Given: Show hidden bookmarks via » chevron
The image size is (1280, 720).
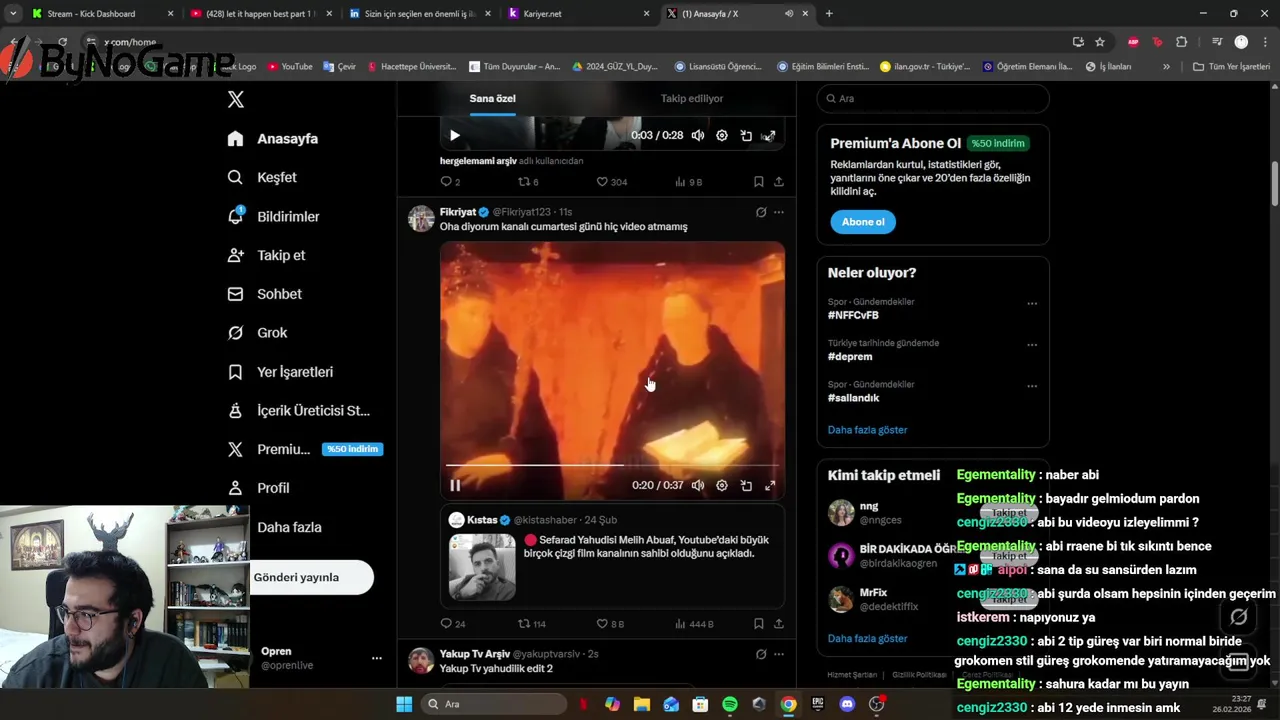Looking at the screenshot, I should (1166, 67).
